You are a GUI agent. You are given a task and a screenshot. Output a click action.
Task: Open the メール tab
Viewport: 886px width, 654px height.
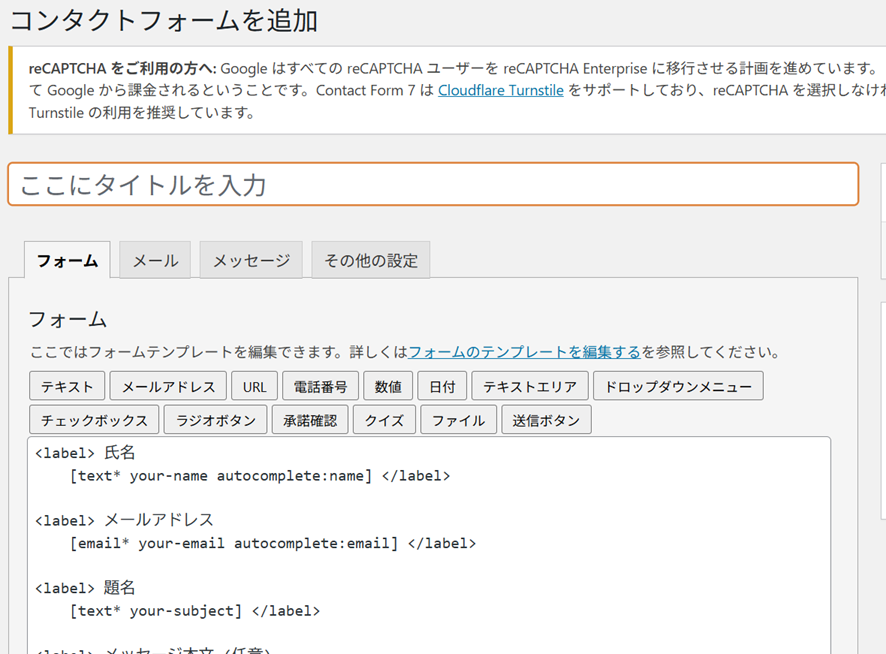[155, 260]
